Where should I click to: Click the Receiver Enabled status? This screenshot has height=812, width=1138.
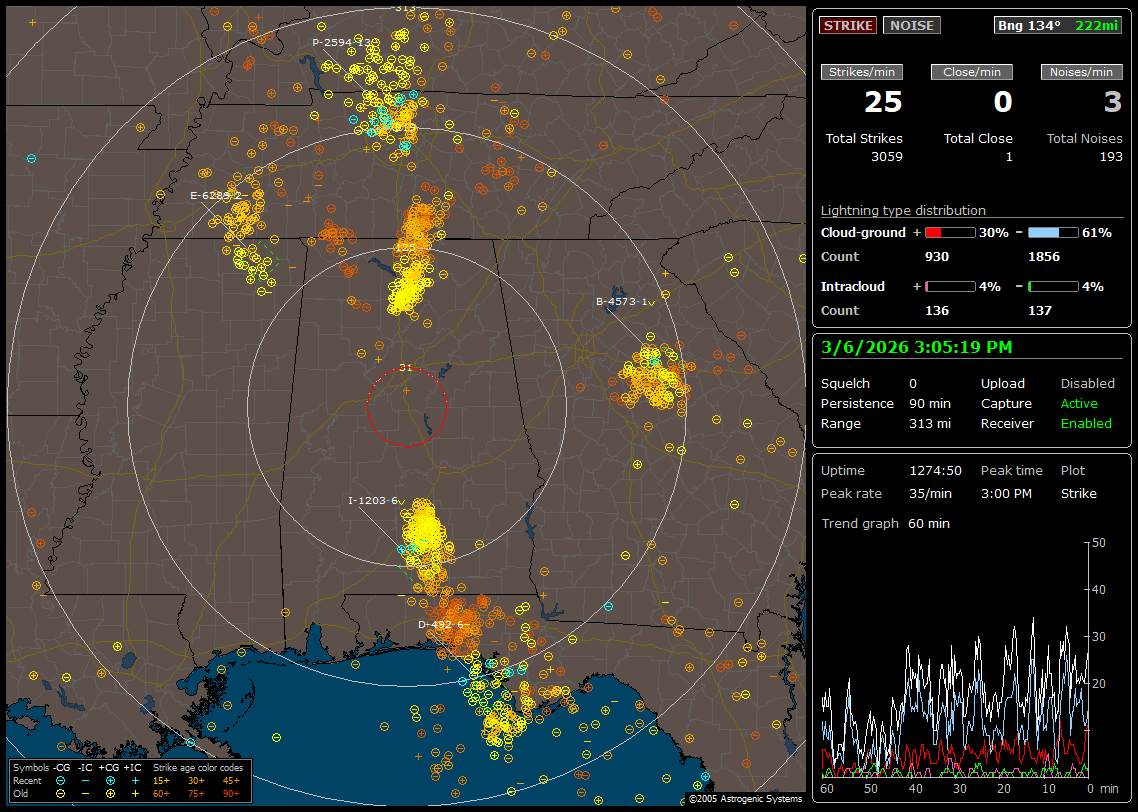(1085, 424)
